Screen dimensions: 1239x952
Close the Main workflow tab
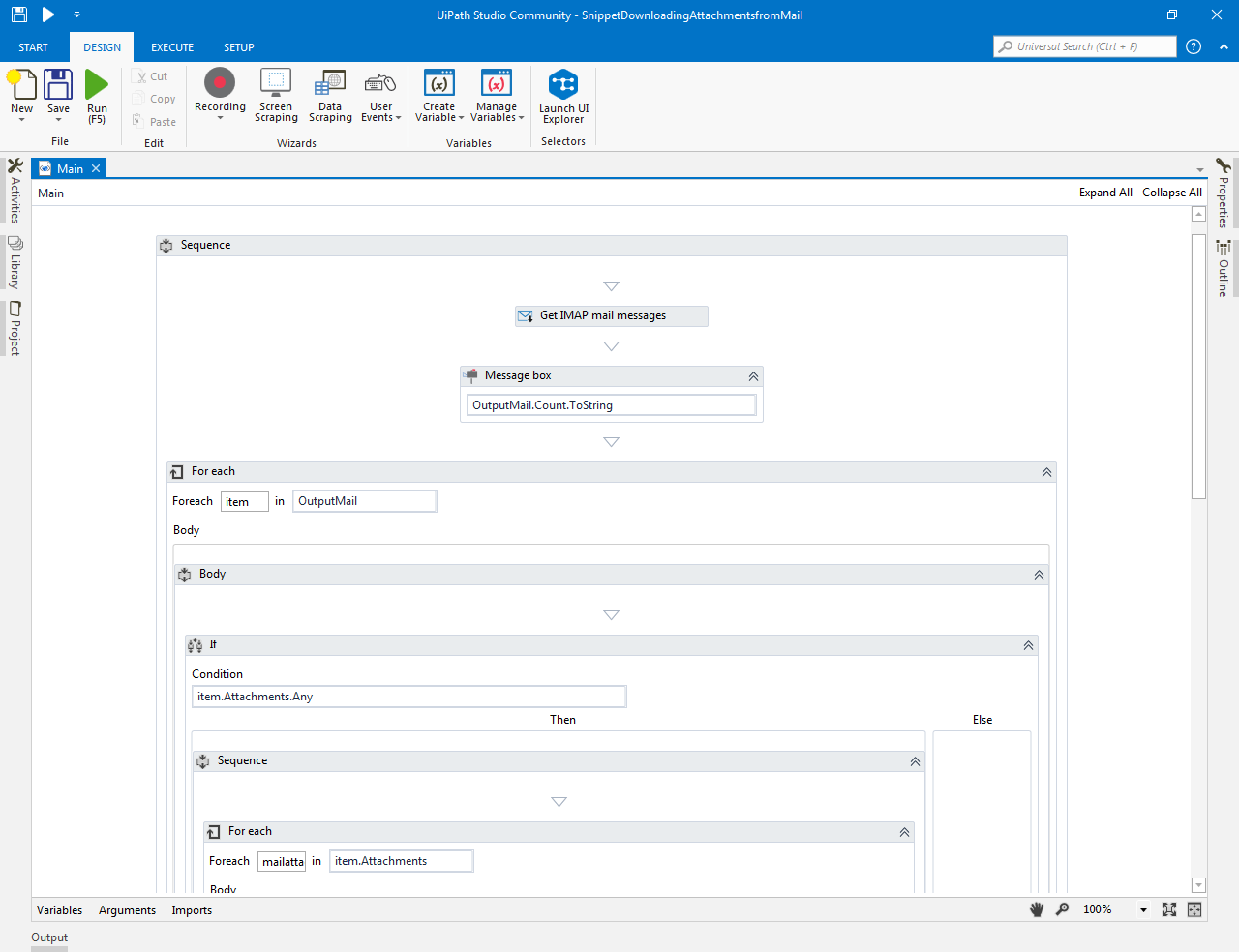[96, 168]
